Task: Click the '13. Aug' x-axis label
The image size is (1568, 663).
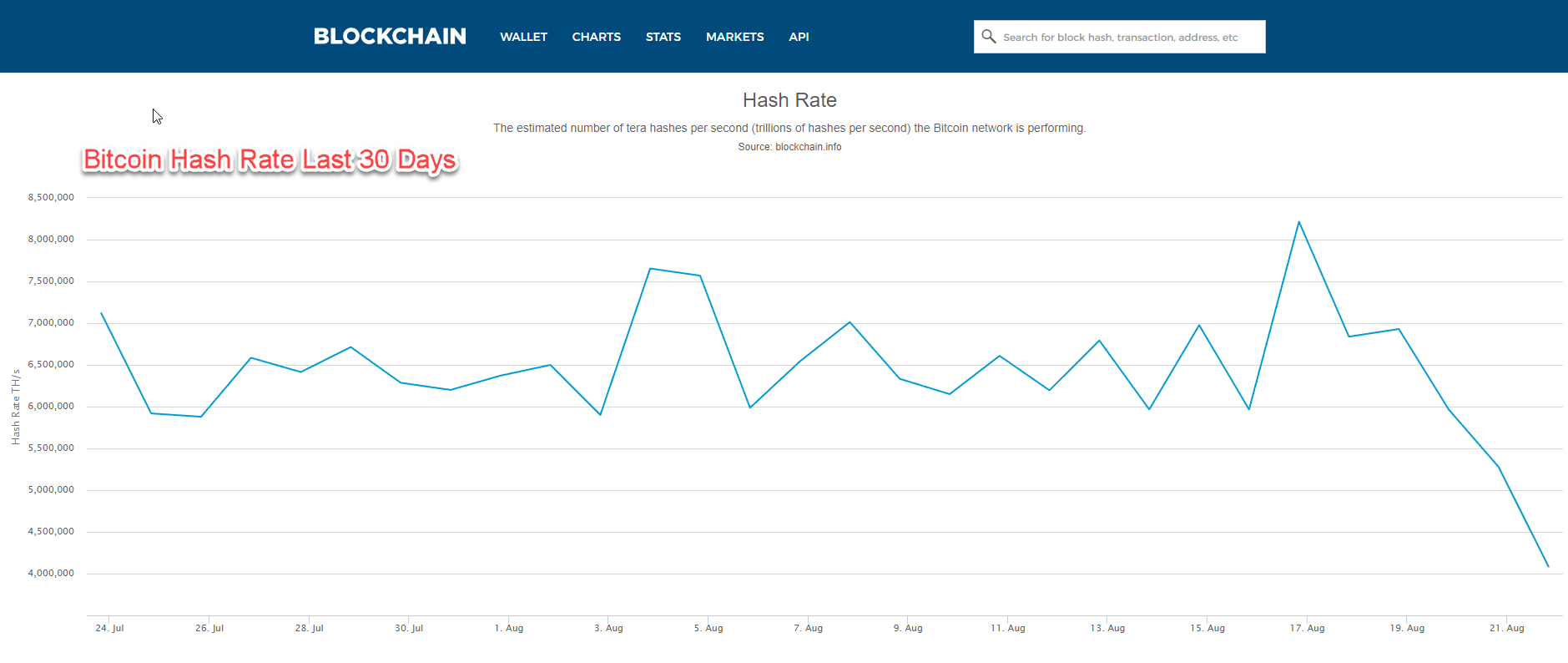Action: point(1107,628)
